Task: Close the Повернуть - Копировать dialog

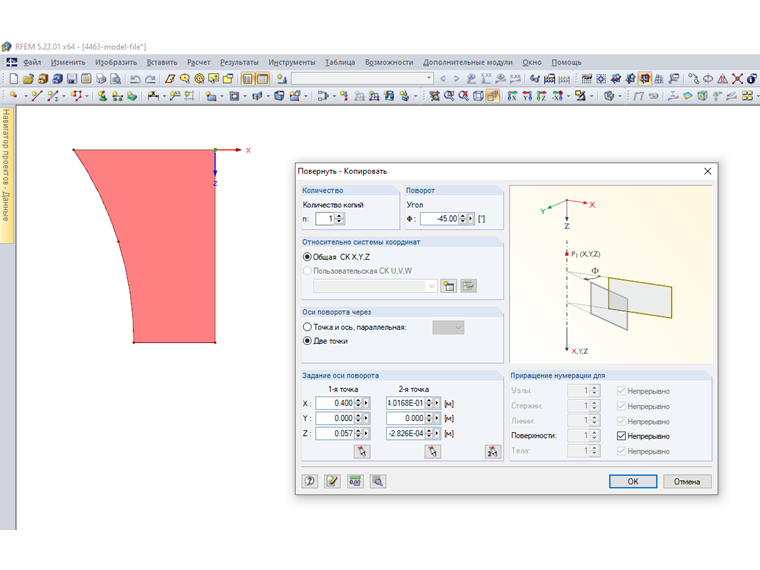Action: point(707,171)
